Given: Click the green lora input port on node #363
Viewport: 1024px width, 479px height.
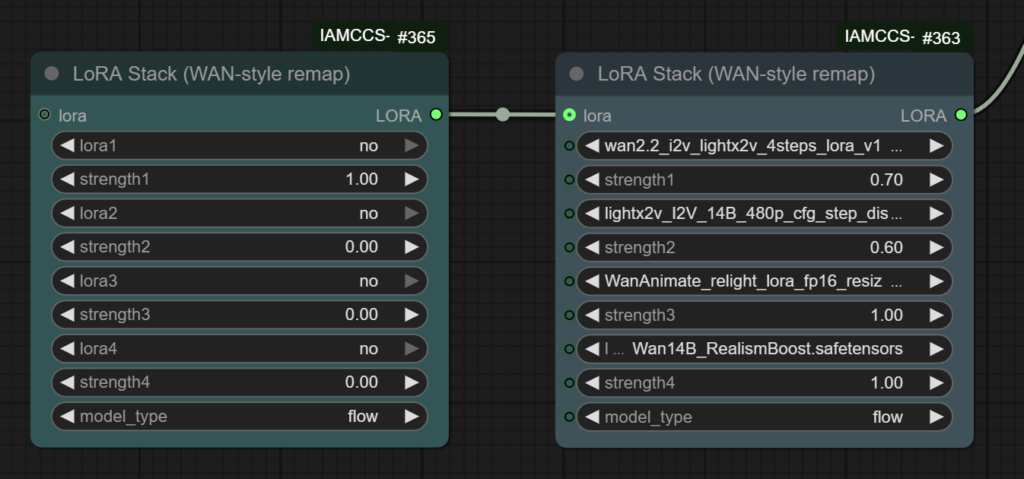Looking at the screenshot, I should pos(569,115).
